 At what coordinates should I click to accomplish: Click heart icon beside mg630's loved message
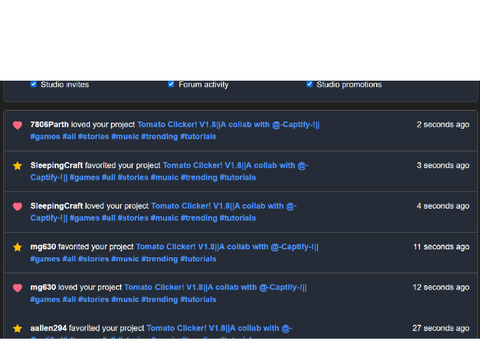(17, 288)
